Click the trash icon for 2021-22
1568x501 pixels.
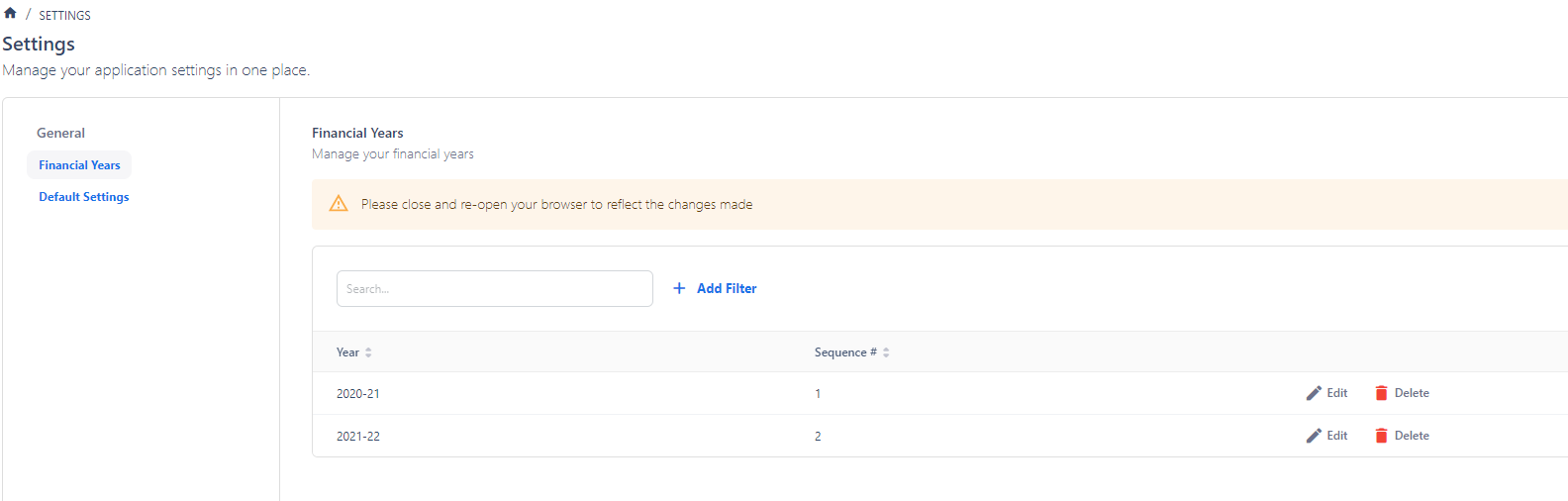coord(1381,436)
